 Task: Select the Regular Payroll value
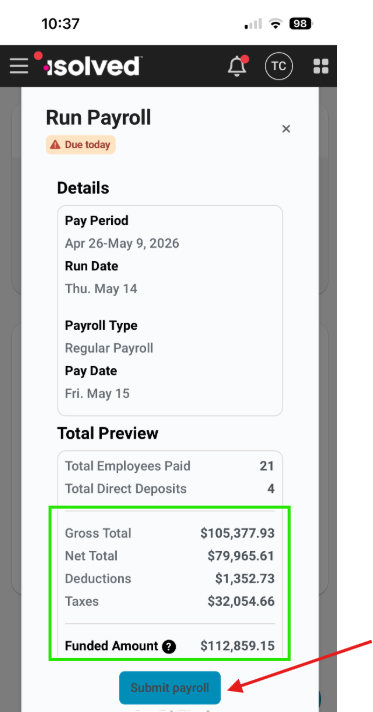pyautogui.click(x=109, y=348)
